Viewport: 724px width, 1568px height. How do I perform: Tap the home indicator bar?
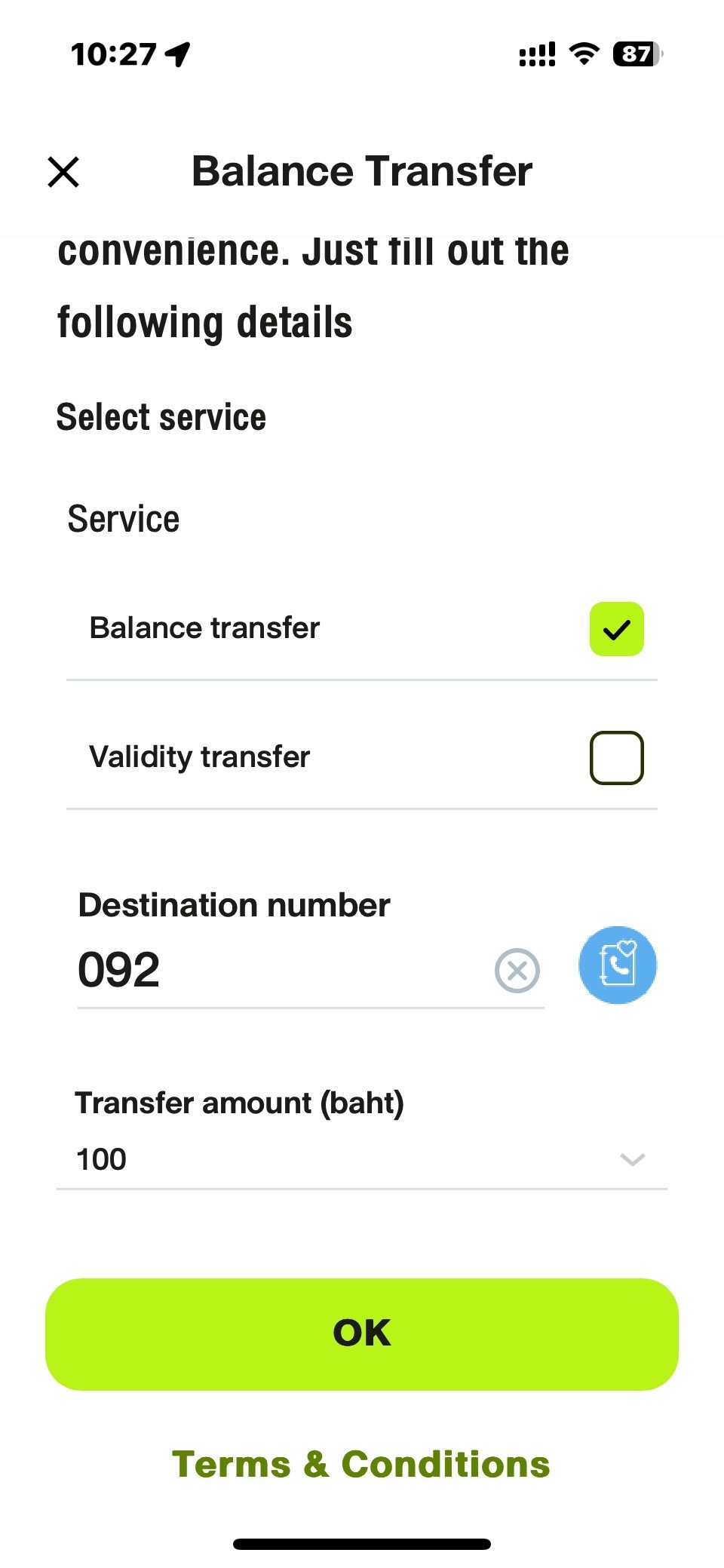pos(362,1545)
